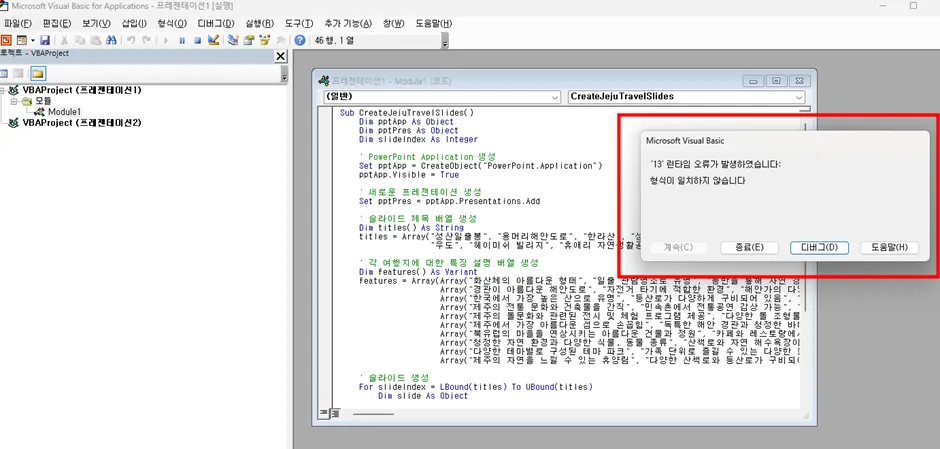Open the 보기(V) menu
The width and height of the screenshot is (940, 449).
click(x=97, y=23)
